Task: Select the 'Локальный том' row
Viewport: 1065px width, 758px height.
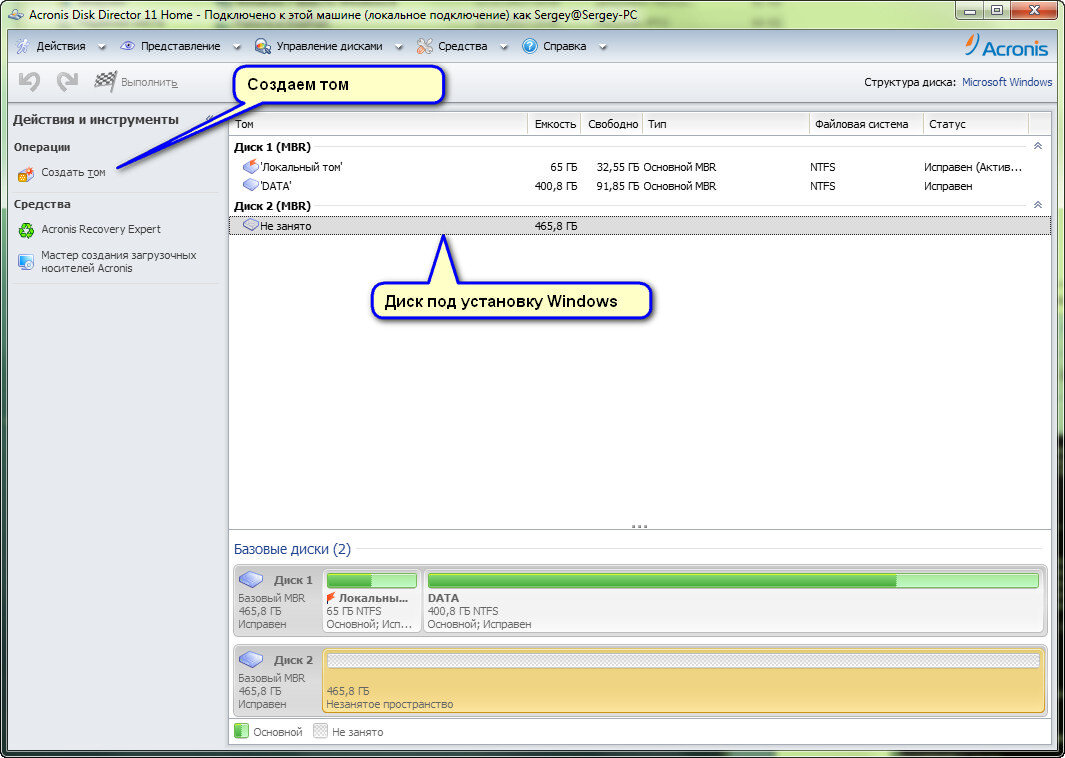Action: (x=640, y=167)
